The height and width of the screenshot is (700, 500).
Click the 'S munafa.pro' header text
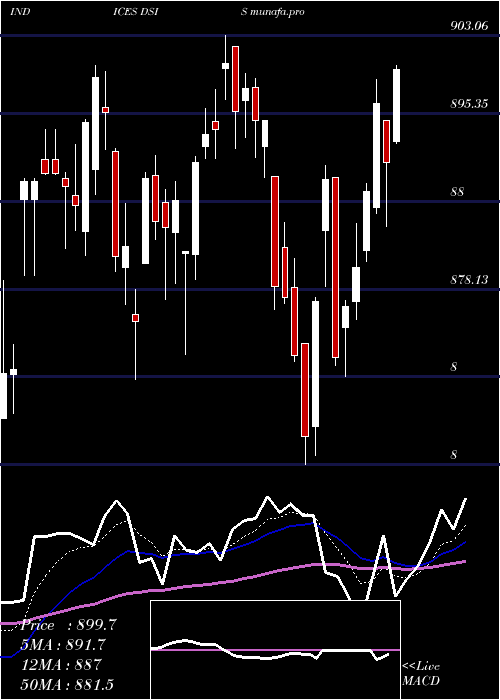pyautogui.click(x=273, y=12)
